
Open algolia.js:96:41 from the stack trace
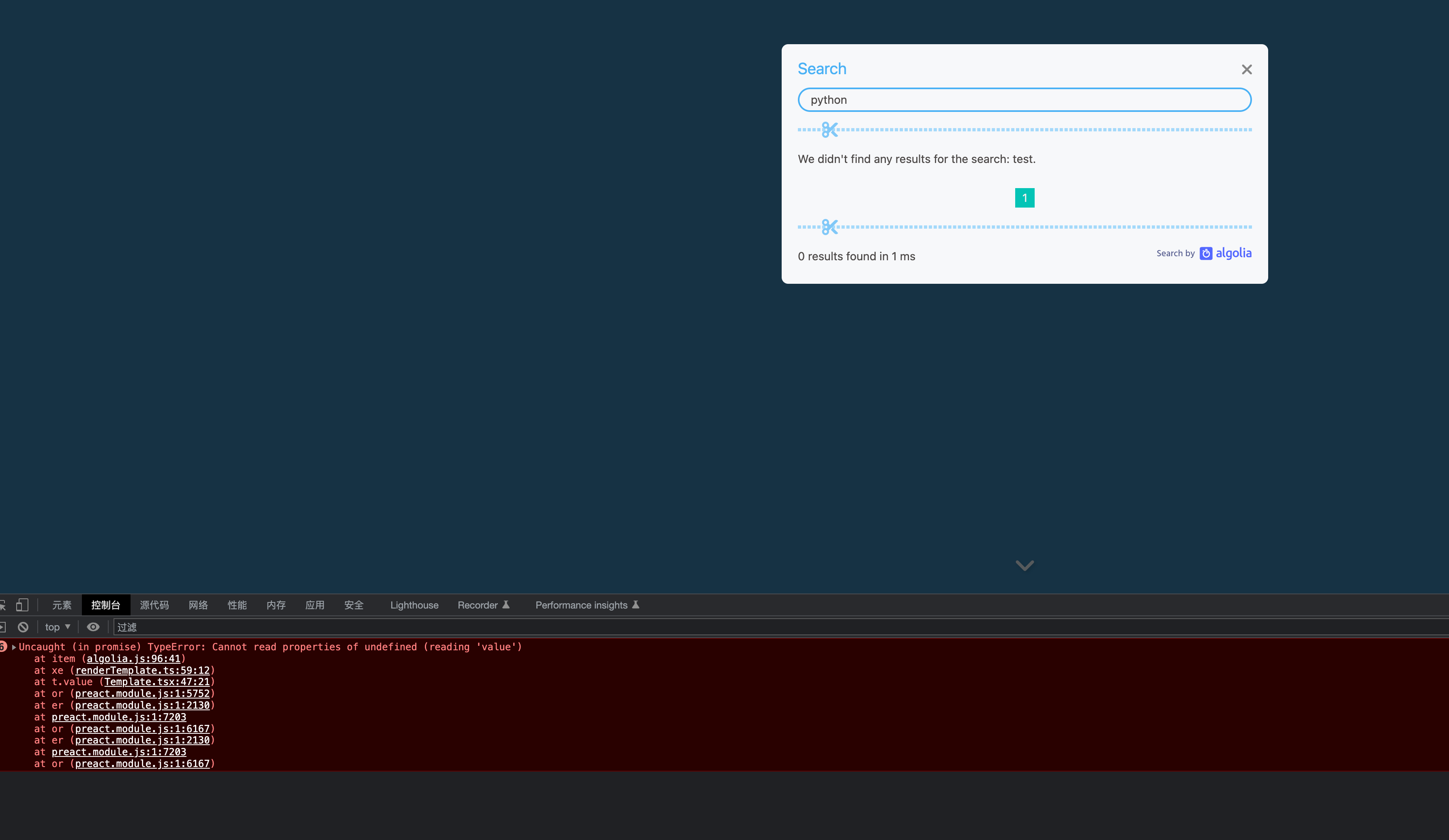click(134, 658)
